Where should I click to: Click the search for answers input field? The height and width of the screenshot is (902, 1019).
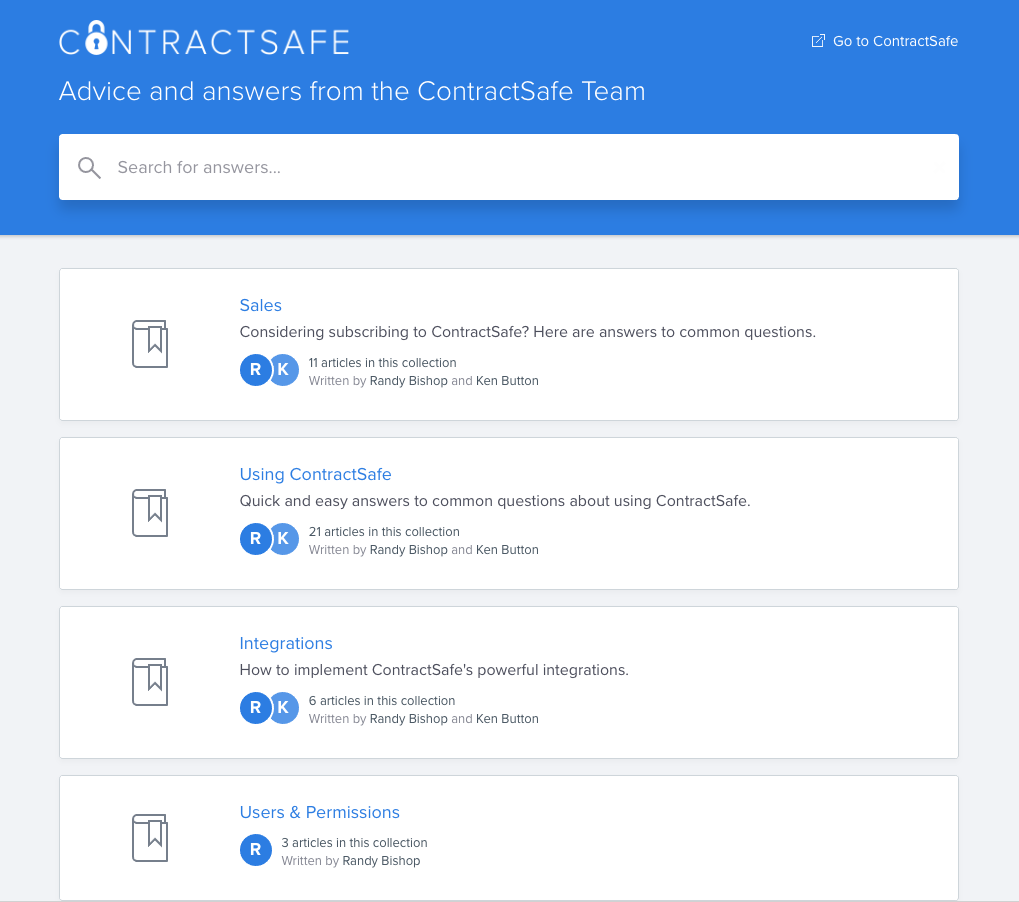[509, 167]
